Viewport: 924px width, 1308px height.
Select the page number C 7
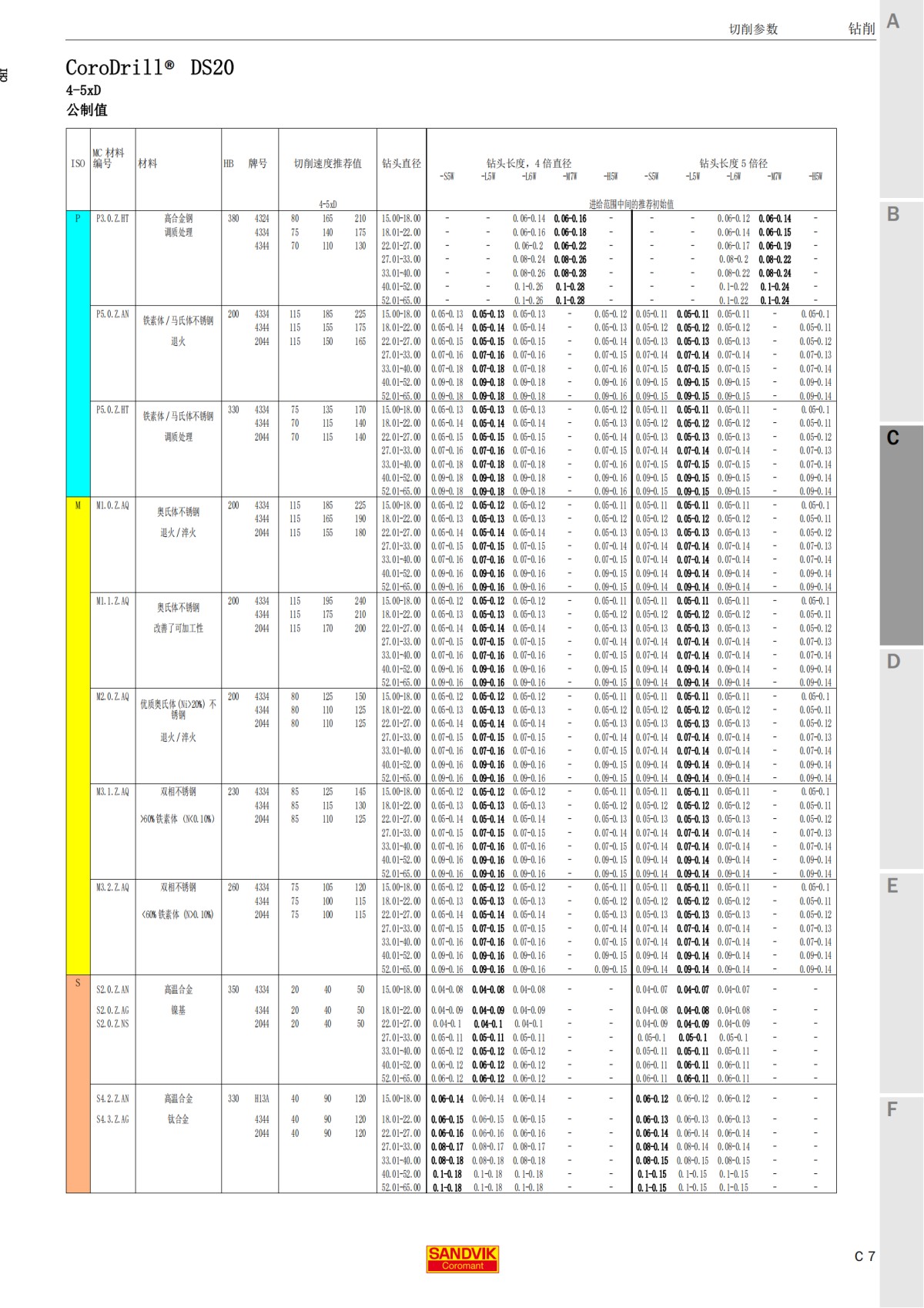[x=865, y=1256]
